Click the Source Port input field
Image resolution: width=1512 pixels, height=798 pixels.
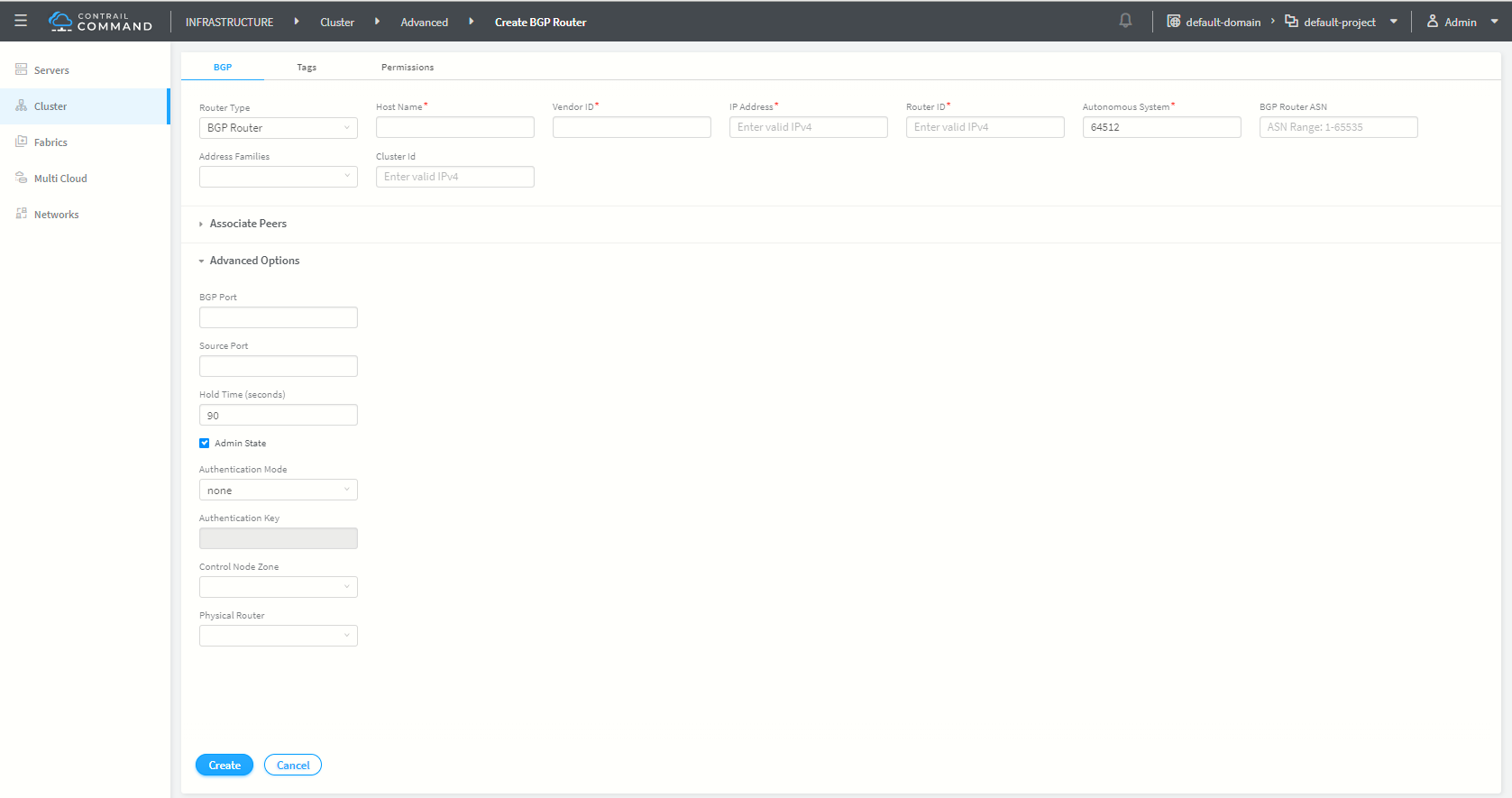pos(279,366)
